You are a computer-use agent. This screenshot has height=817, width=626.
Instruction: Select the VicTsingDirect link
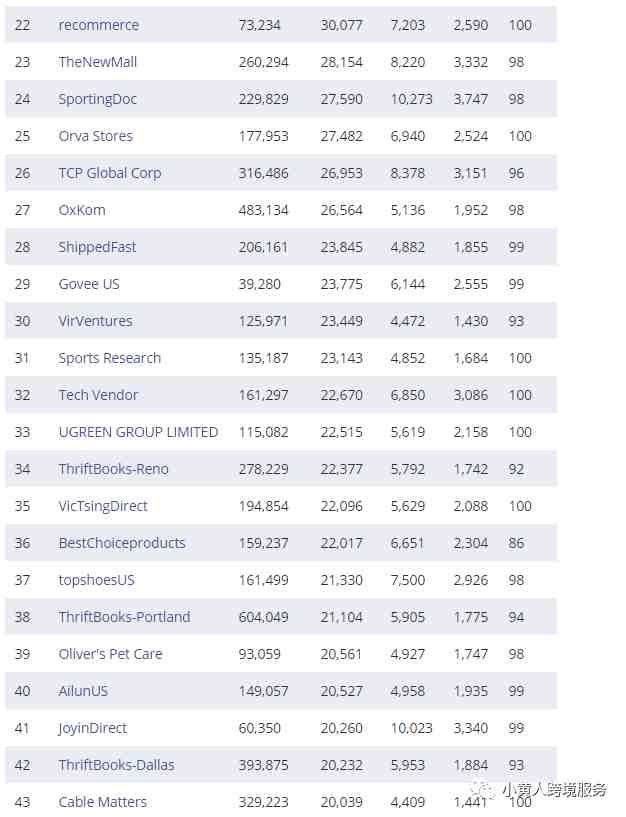[103, 506]
